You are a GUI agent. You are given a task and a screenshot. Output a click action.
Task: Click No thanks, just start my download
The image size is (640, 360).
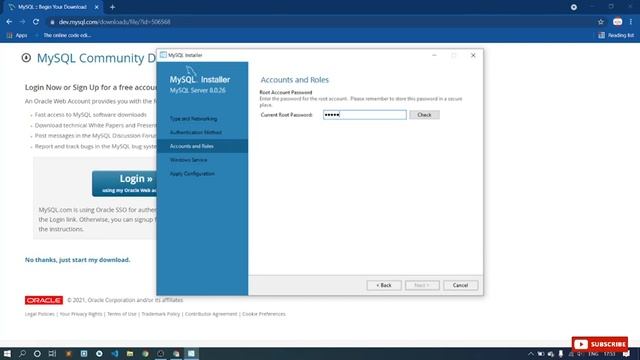pos(78,260)
